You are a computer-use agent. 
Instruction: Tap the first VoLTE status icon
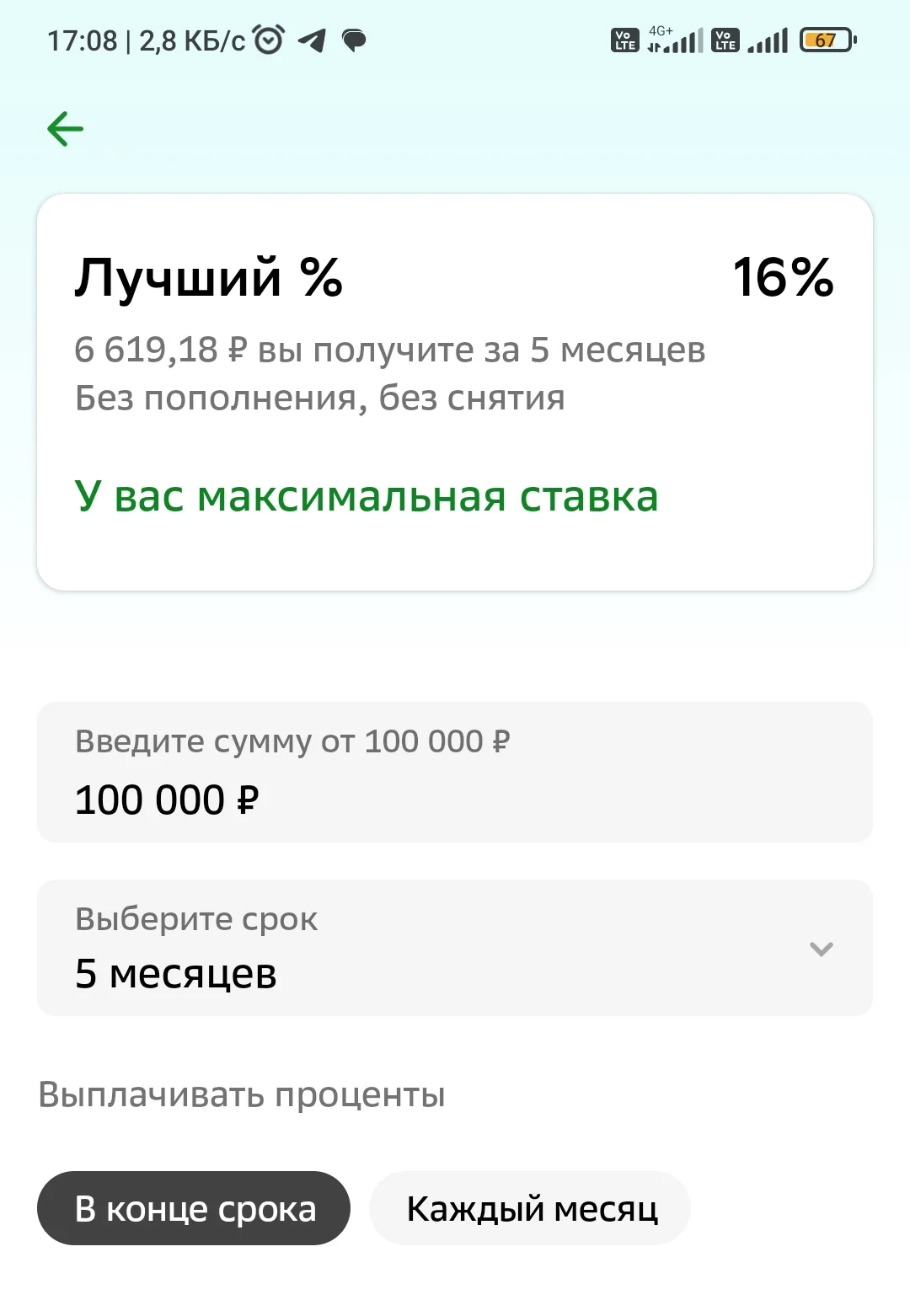pos(624,40)
